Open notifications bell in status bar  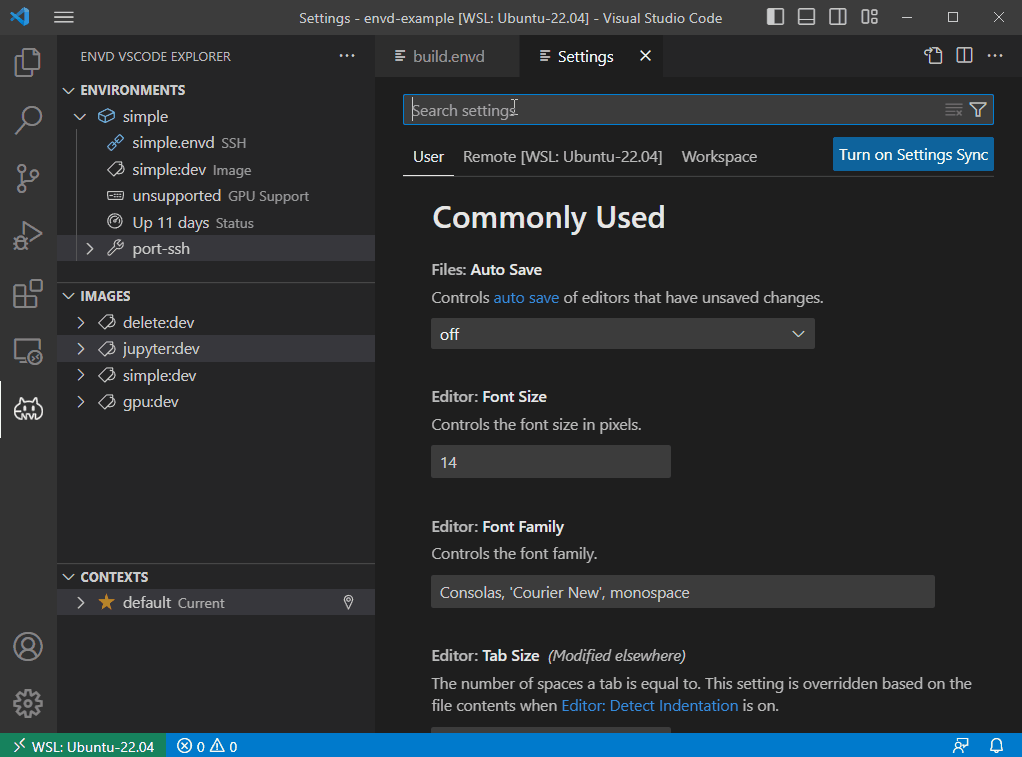(997, 745)
